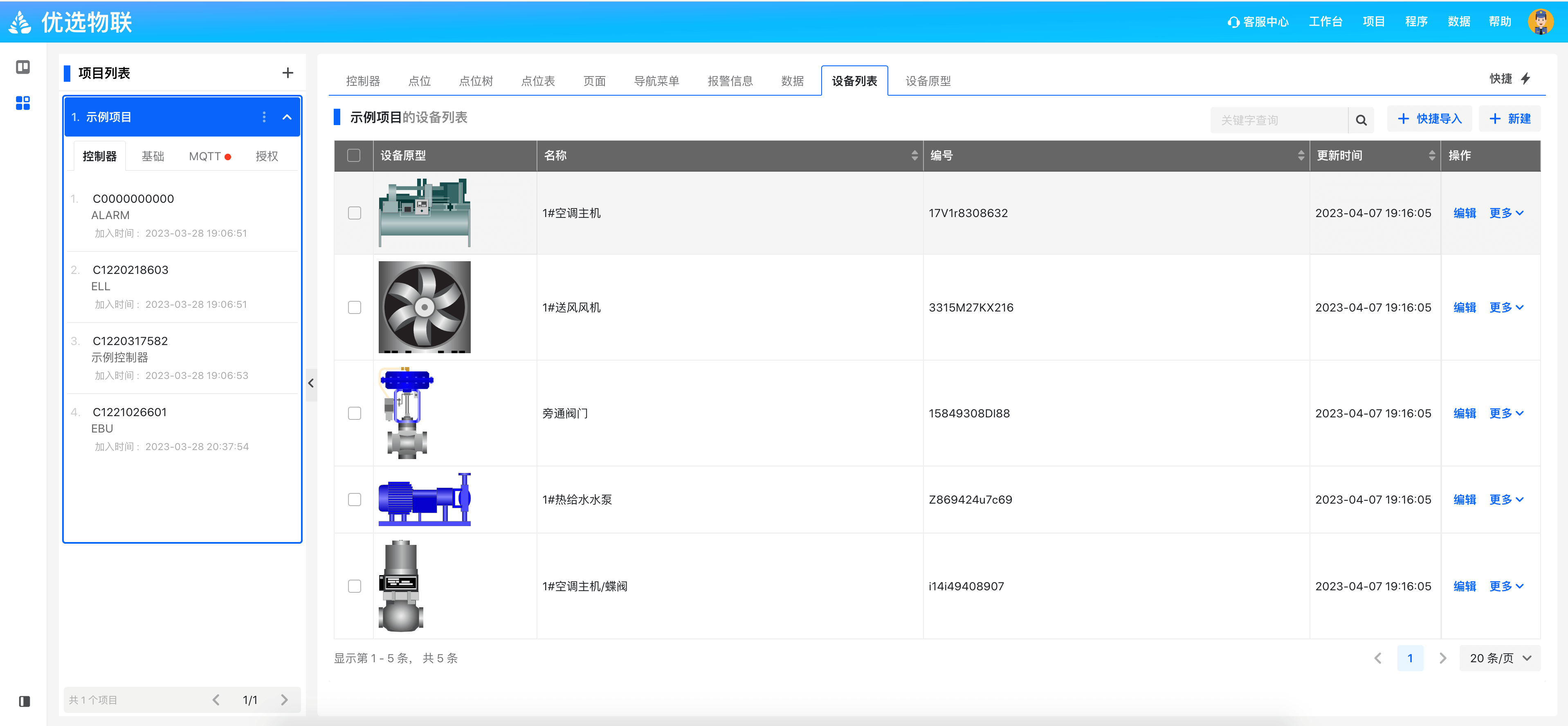The image size is (1568, 726).
Task: Focus the 关键字查询 search field
Action: (1279, 120)
